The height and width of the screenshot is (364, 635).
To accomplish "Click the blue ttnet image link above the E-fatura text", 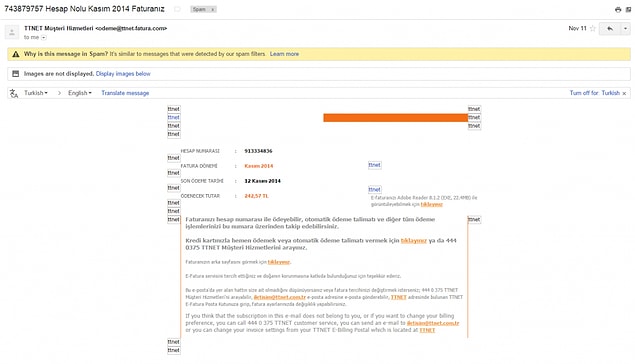I will (x=375, y=189).
